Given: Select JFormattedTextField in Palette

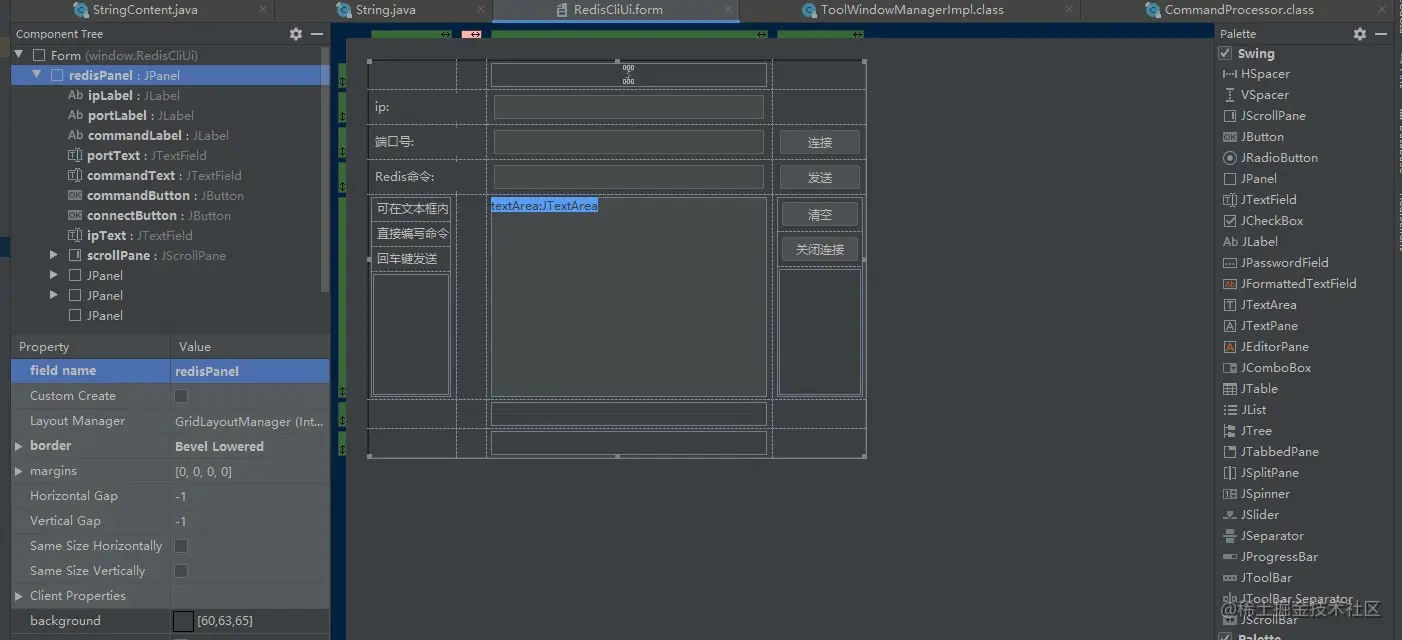Looking at the screenshot, I should click(x=1289, y=284).
